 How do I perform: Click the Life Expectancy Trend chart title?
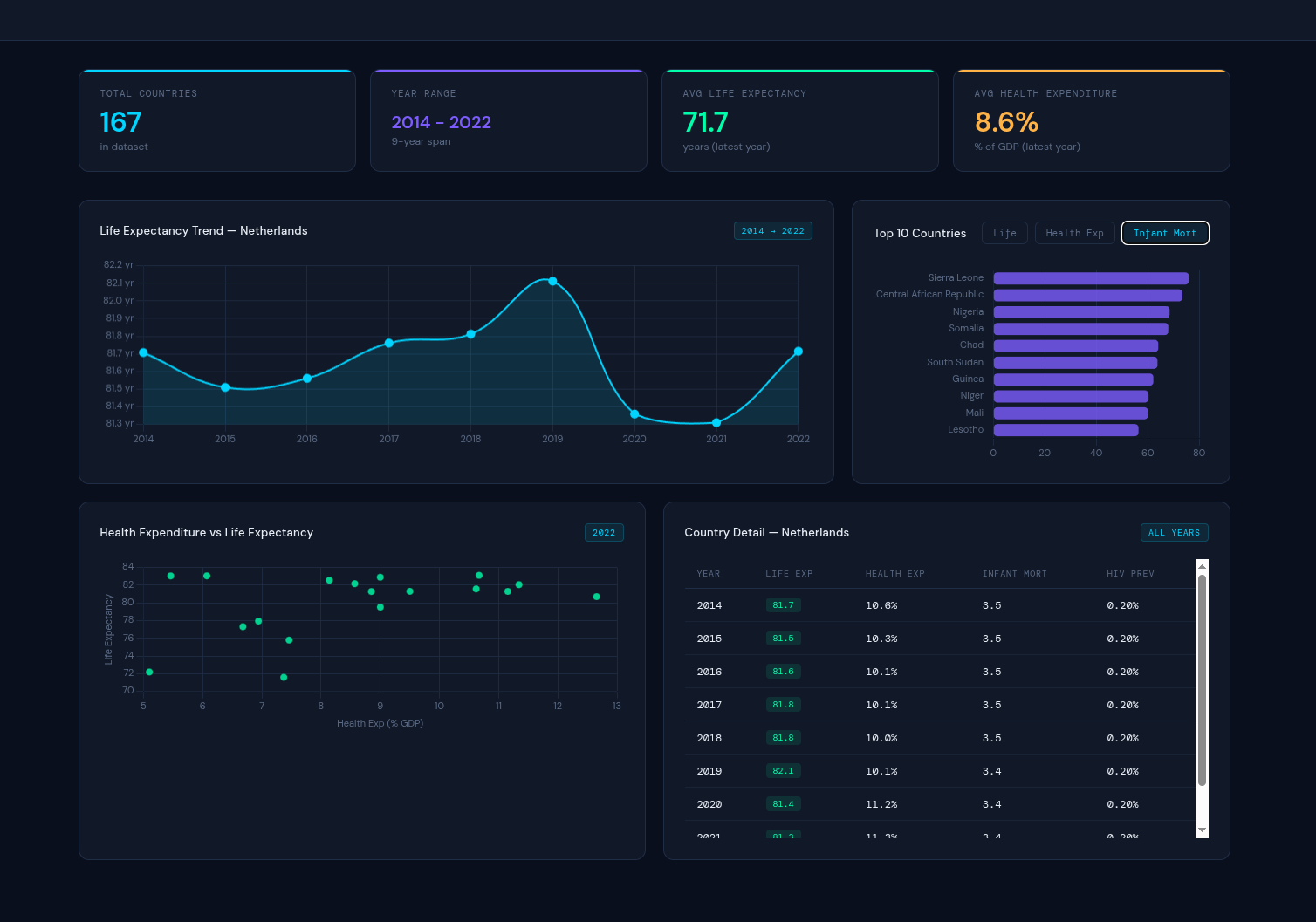(x=203, y=230)
